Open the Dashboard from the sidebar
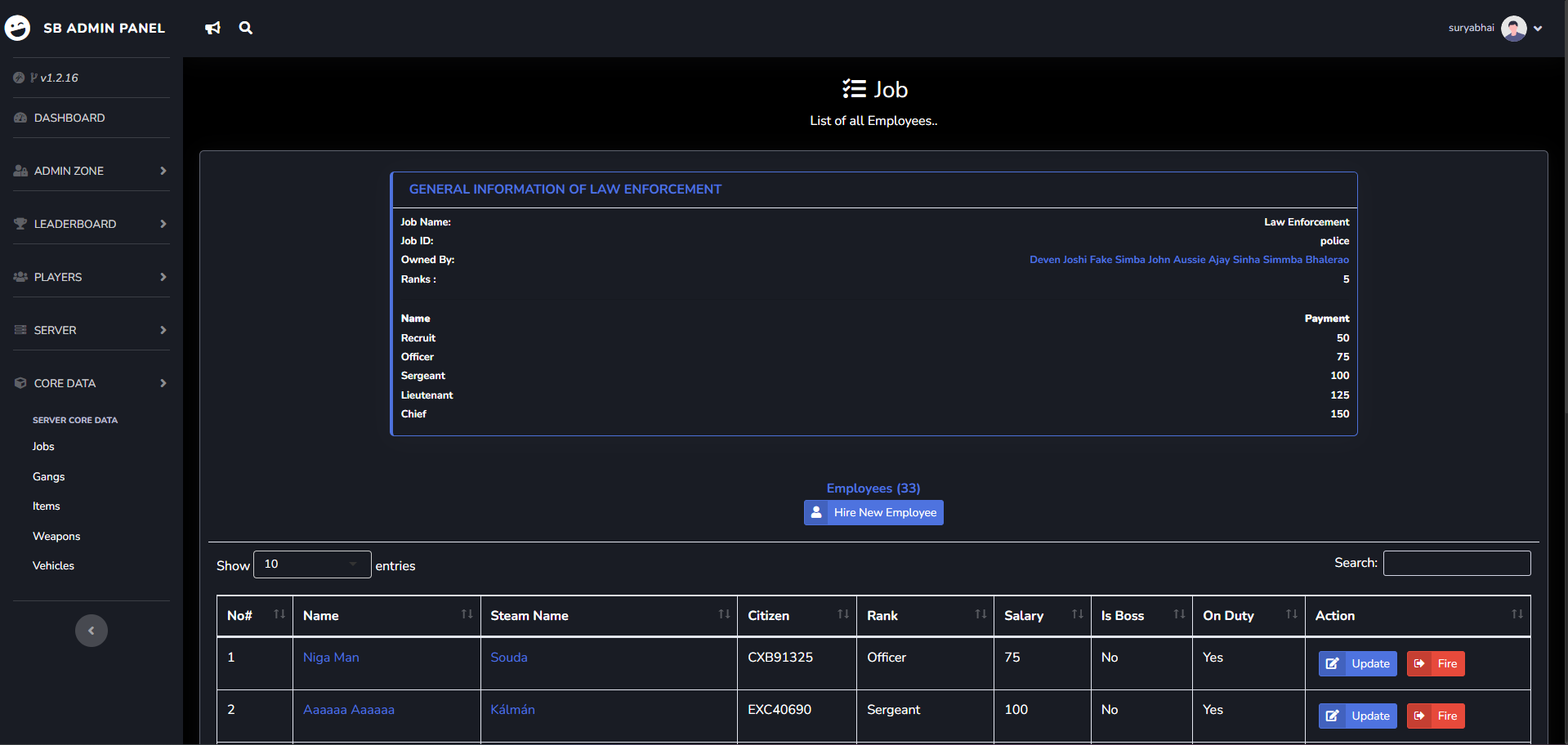The height and width of the screenshot is (745, 1568). pos(69,118)
